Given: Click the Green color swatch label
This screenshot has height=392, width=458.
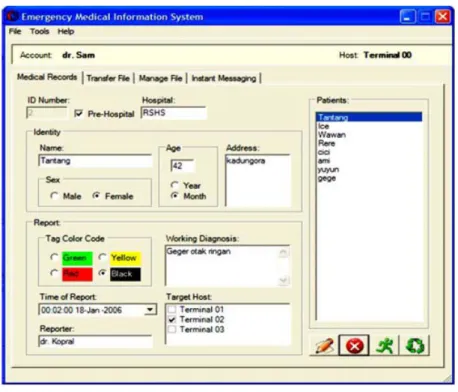Looking at the screenshot, I should (77, 258).
